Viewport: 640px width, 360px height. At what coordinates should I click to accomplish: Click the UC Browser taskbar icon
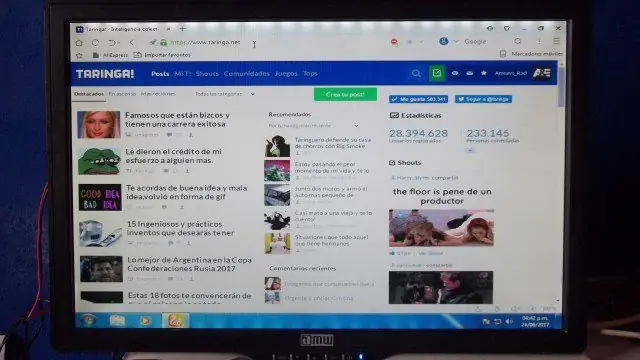(176, 320)
